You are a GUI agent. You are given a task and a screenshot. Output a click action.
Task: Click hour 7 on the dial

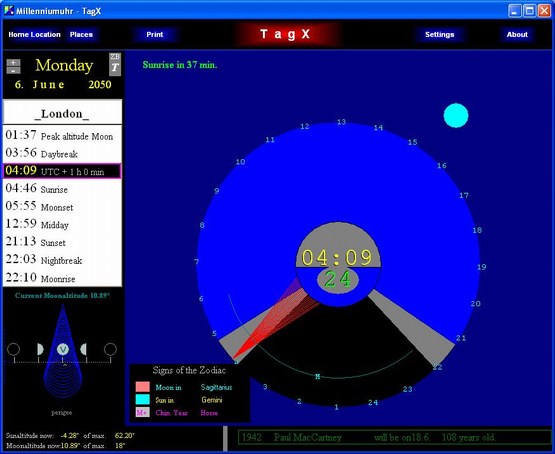(196, 262)
